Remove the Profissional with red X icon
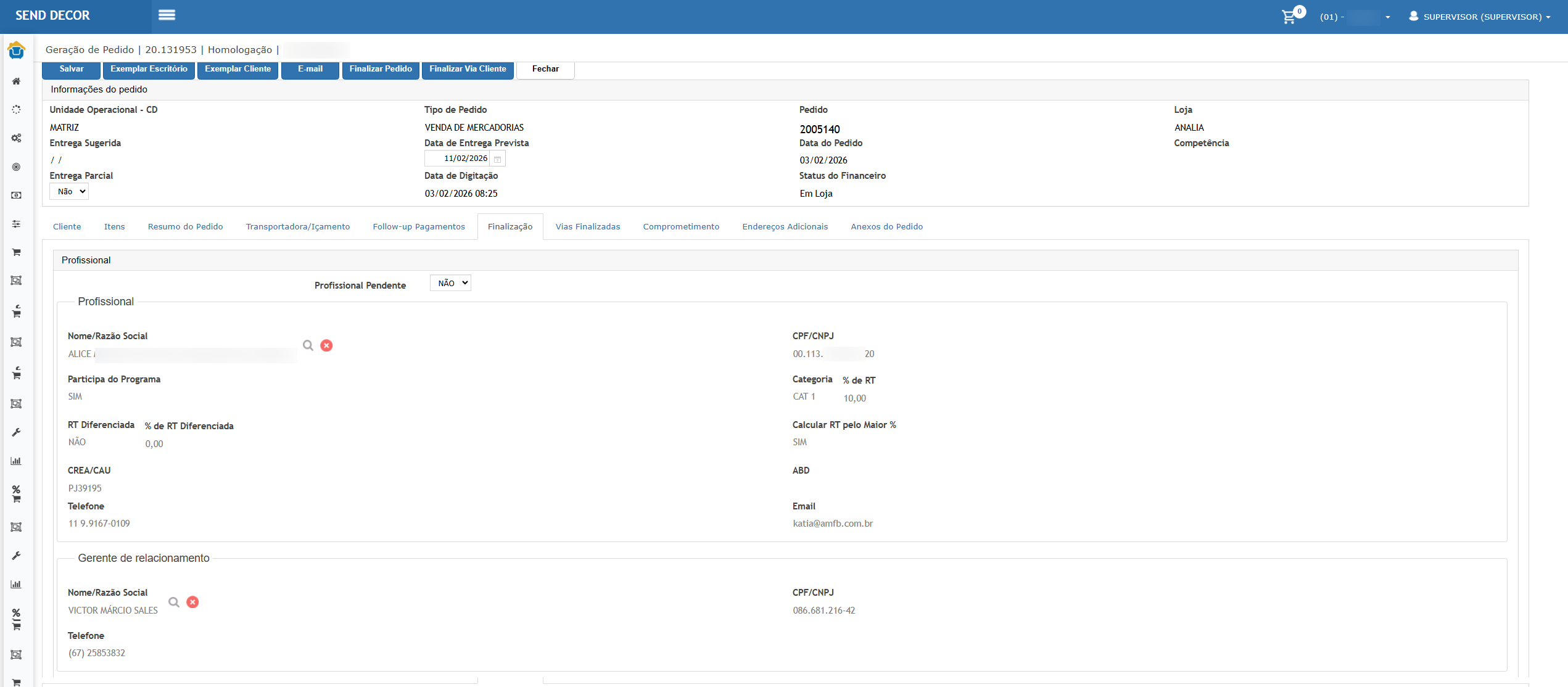Viewport: 1568px width, 687px height. pyautogui.click(x=326, y=345)
